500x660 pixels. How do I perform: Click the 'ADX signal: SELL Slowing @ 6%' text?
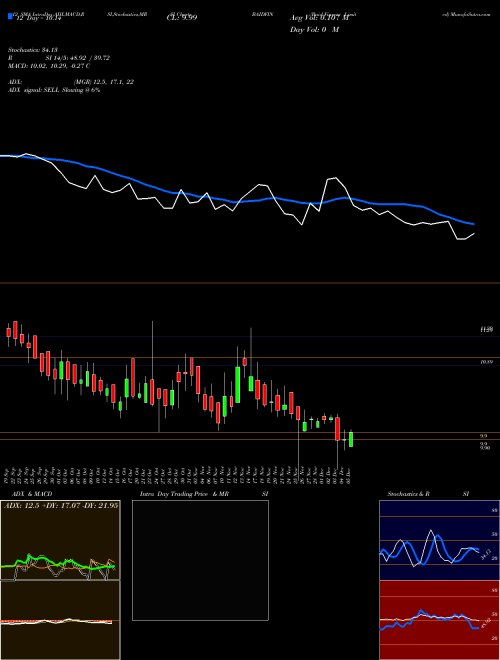54,90
